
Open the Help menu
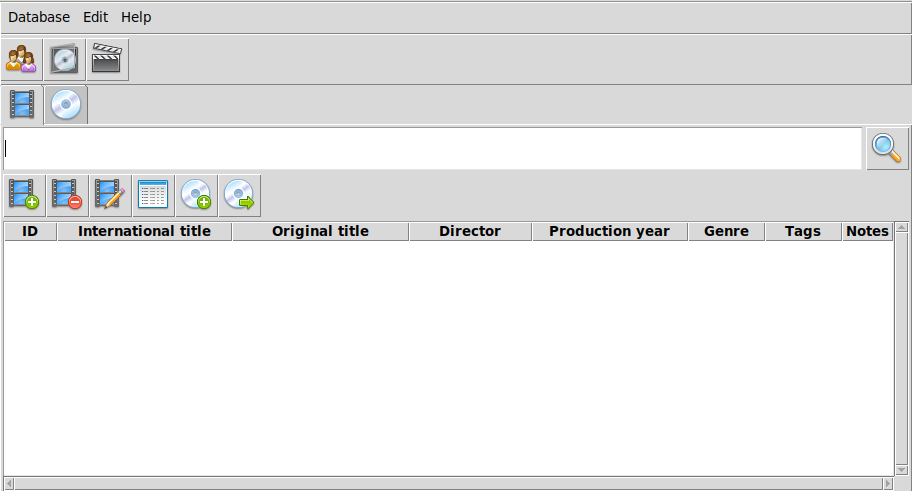(136, 17)
